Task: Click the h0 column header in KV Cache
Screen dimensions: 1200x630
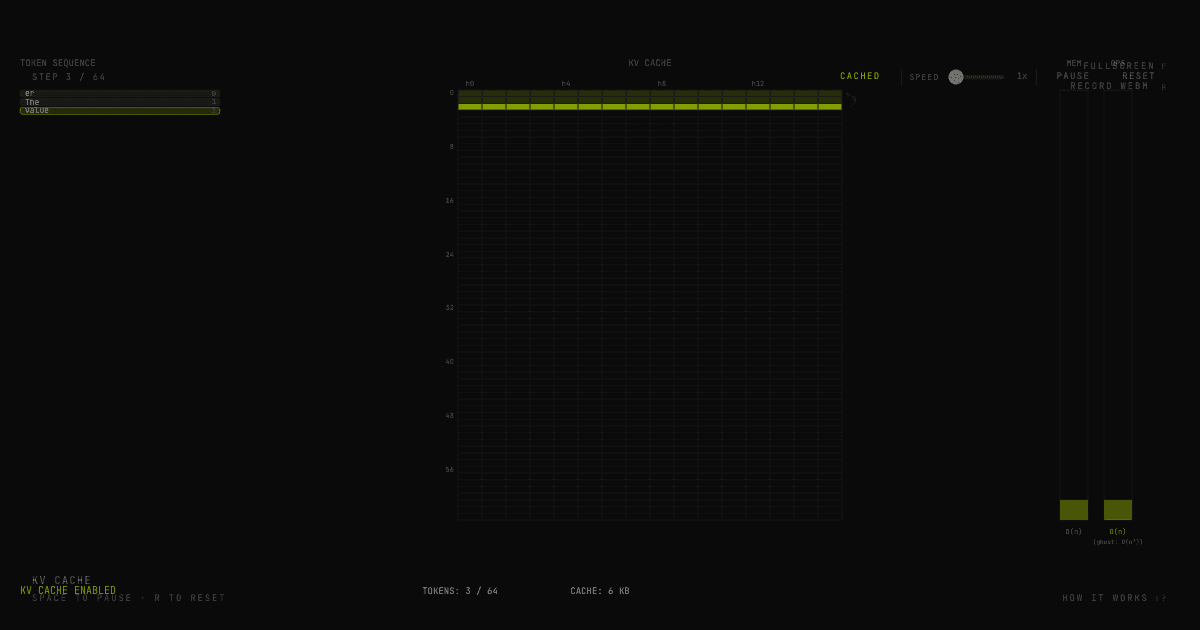Action: tap(469, 84)
